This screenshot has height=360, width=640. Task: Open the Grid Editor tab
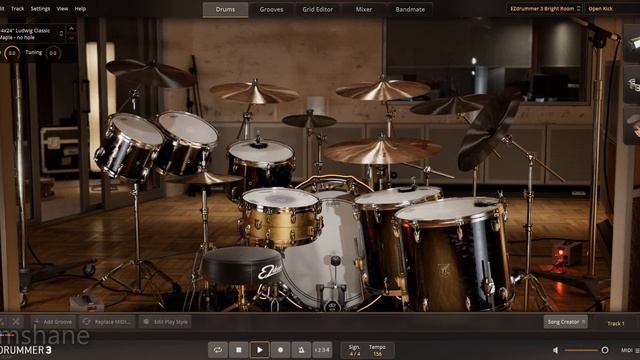(318, 9)
